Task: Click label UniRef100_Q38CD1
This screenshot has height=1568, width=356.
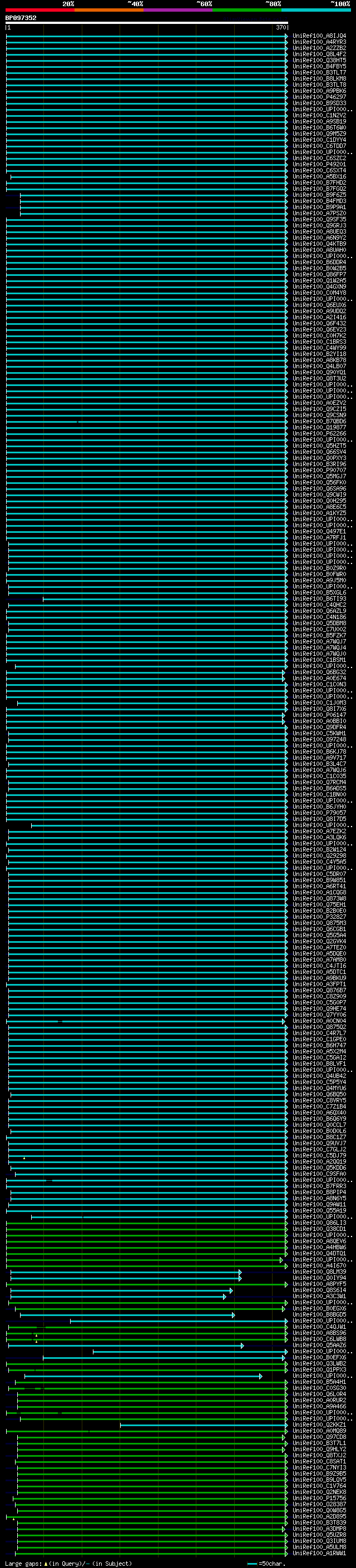Action: (x=319, y=1229)
